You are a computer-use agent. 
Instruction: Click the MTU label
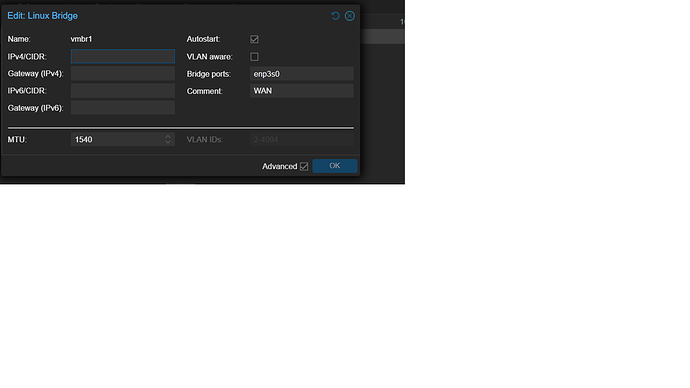point(17,139)
